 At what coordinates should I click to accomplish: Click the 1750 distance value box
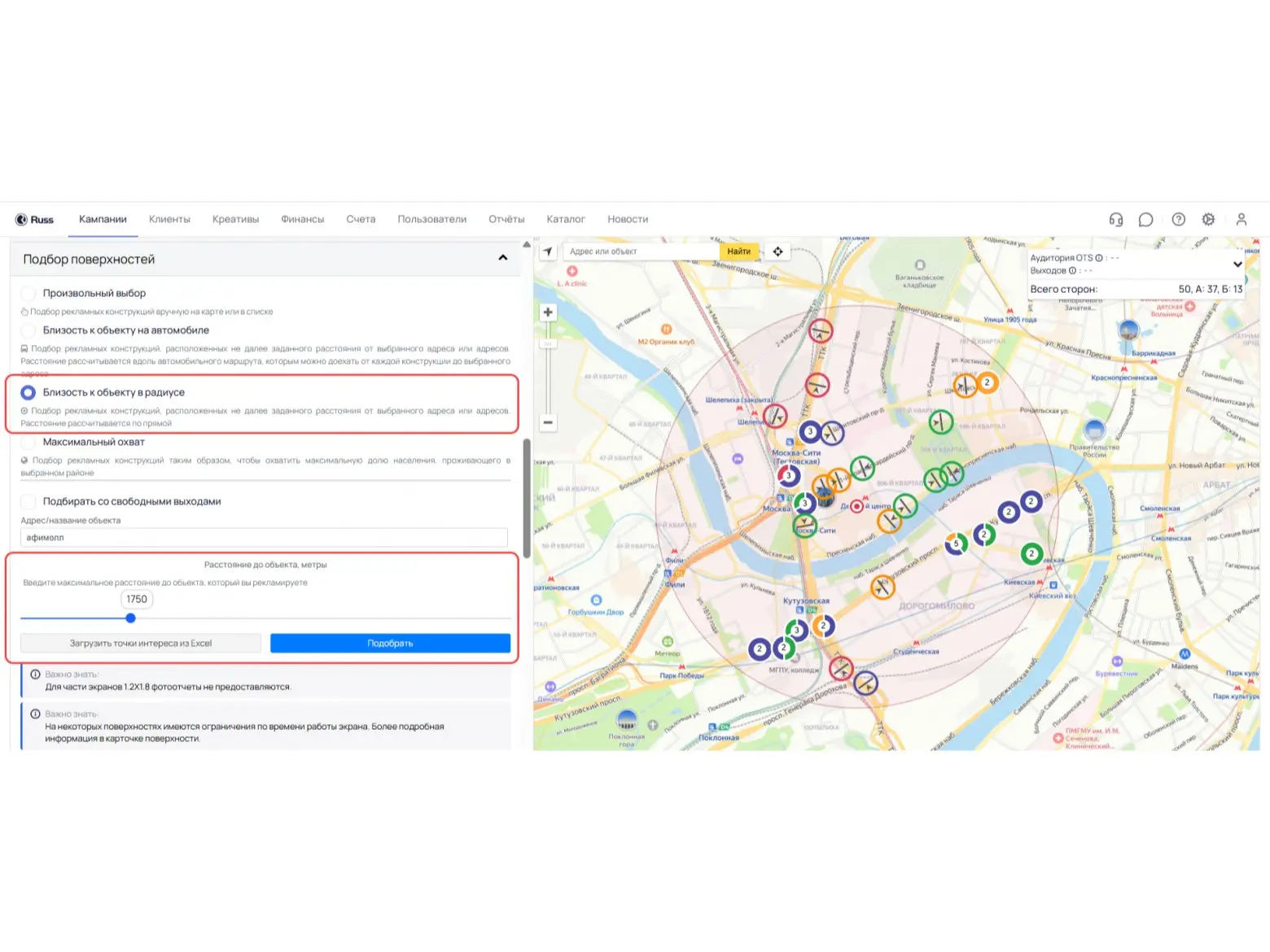click(x=137, y=599)
